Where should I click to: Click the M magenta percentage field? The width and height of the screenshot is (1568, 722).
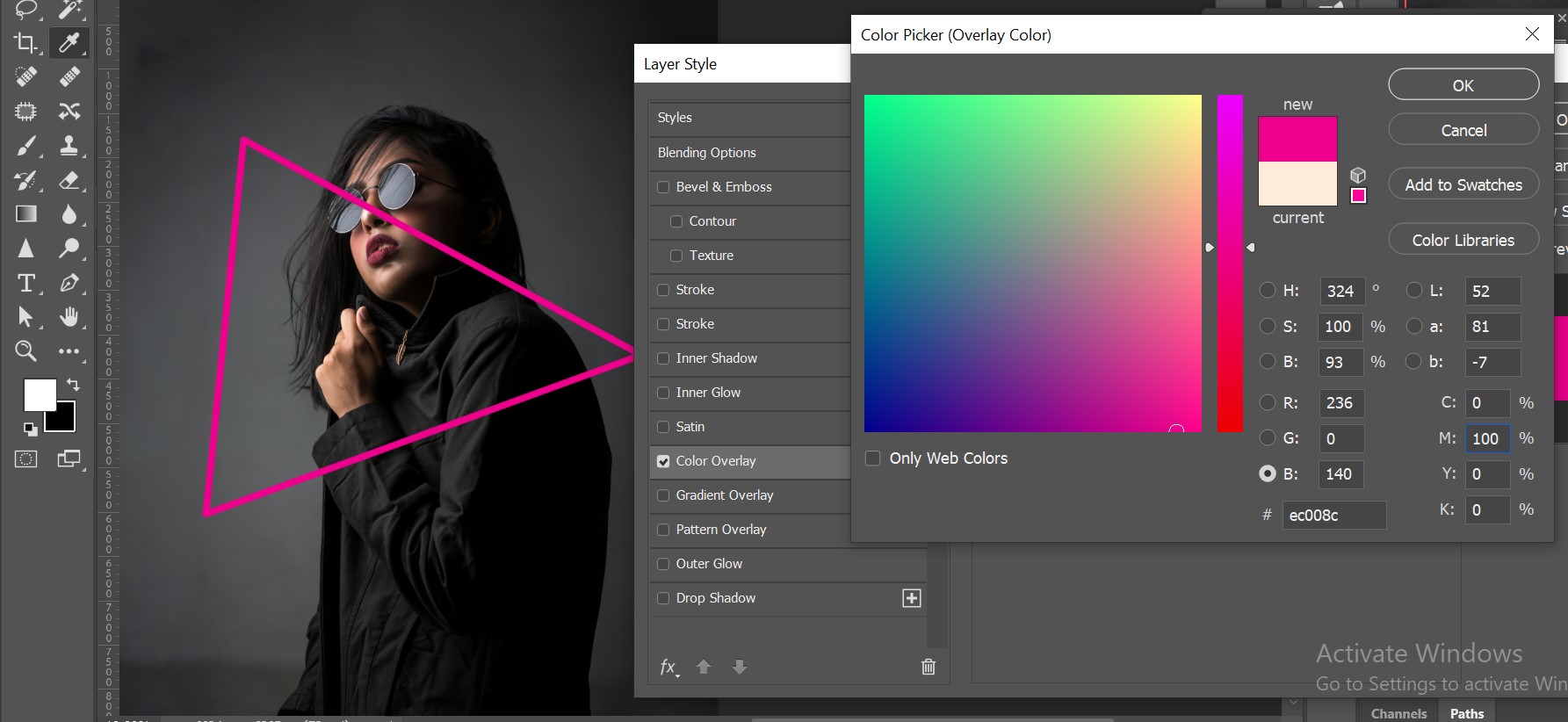point(1487,438)
